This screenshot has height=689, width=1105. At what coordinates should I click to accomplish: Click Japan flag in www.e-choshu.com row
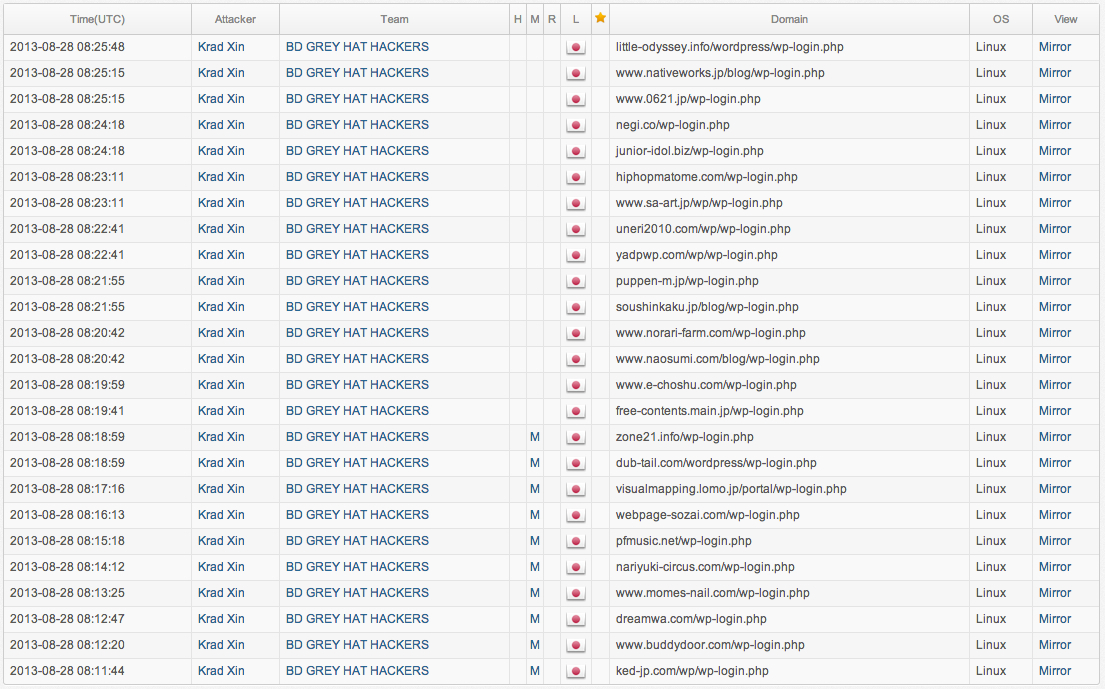click(x=576, y=386)
